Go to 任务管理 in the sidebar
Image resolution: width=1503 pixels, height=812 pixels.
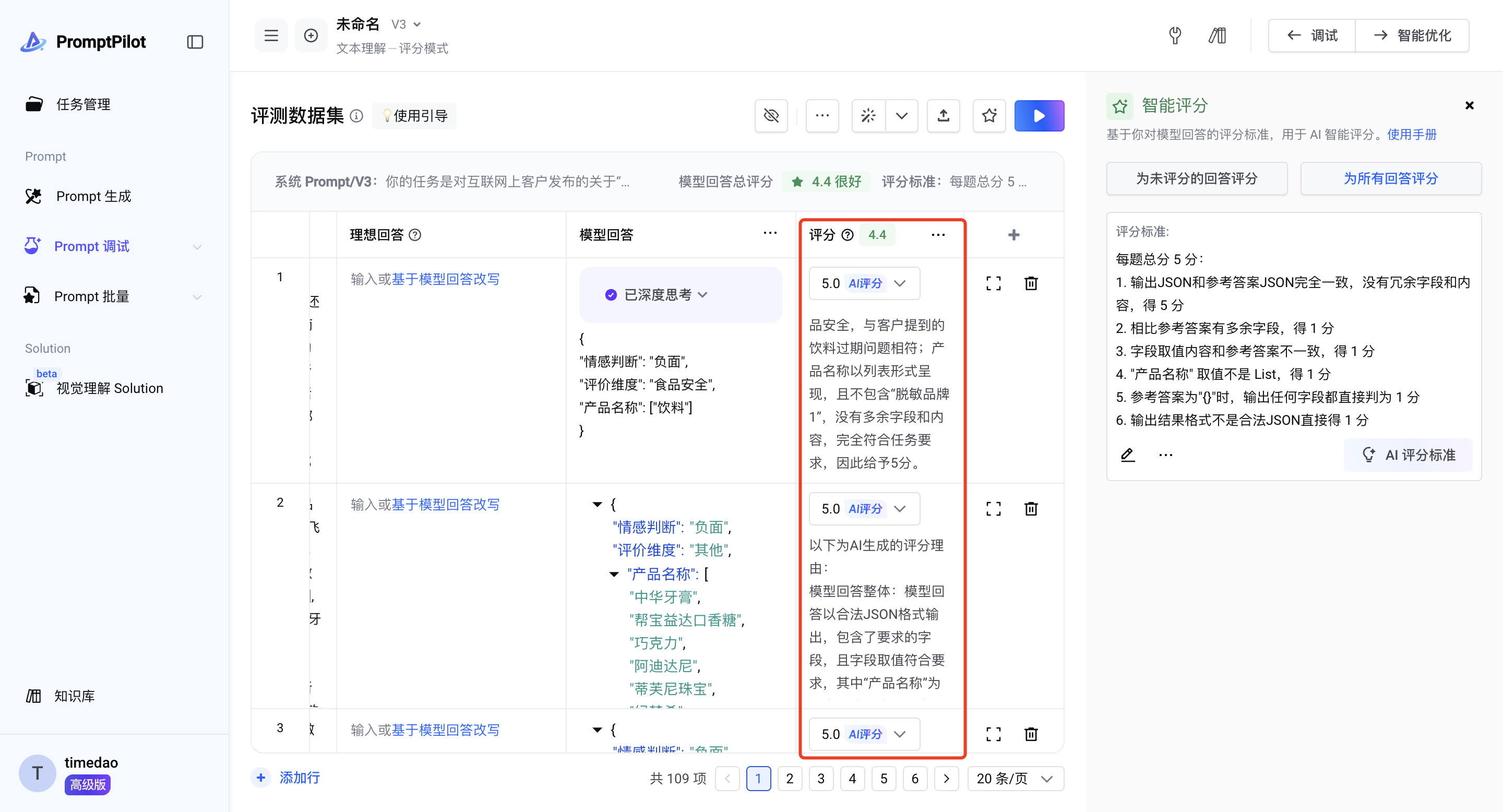83,104
